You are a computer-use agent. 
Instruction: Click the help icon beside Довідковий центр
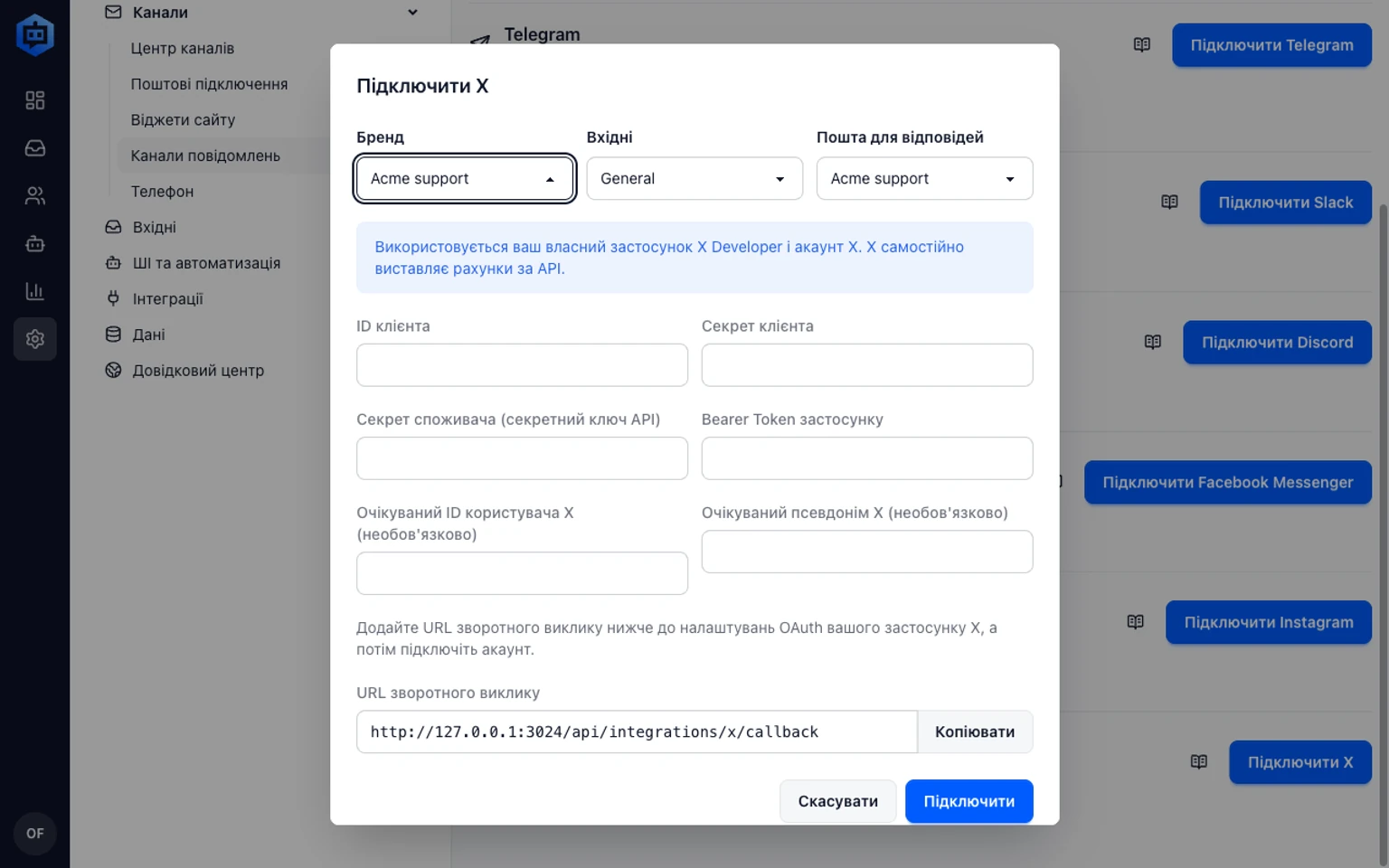[x=113, y=370]
